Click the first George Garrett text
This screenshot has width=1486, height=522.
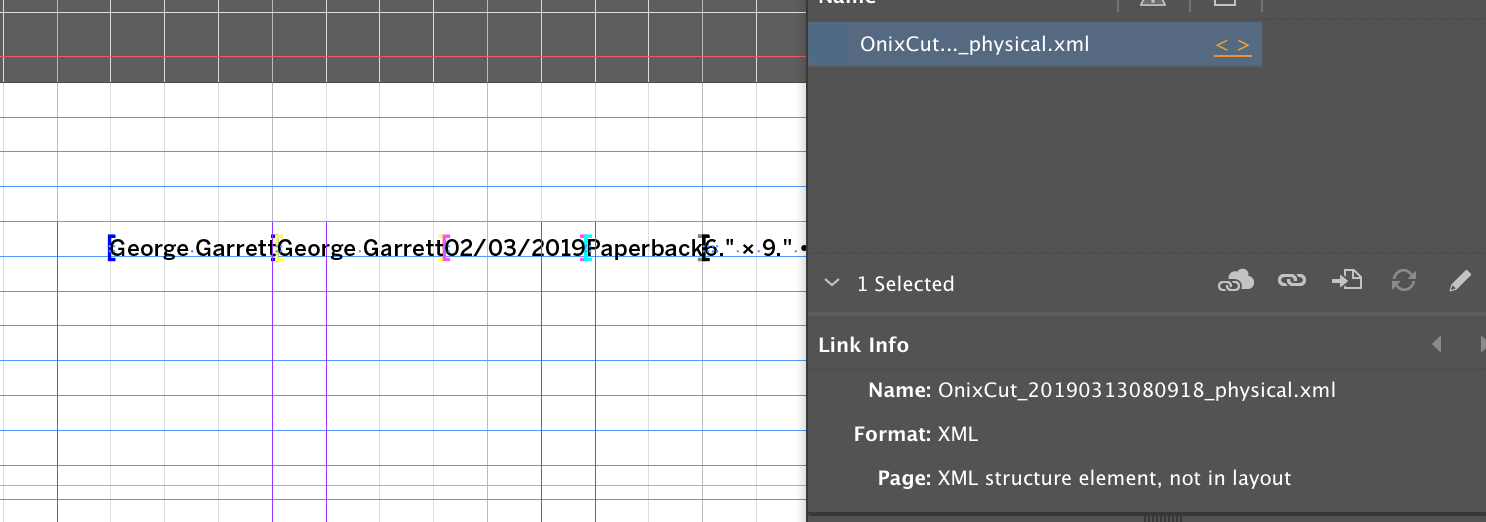pos(192,248)
